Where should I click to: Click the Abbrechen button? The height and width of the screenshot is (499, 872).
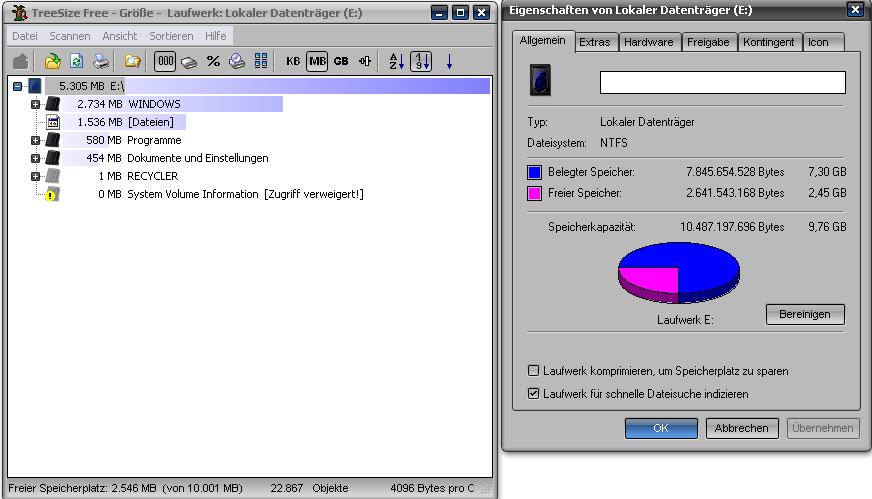(741, 428)
